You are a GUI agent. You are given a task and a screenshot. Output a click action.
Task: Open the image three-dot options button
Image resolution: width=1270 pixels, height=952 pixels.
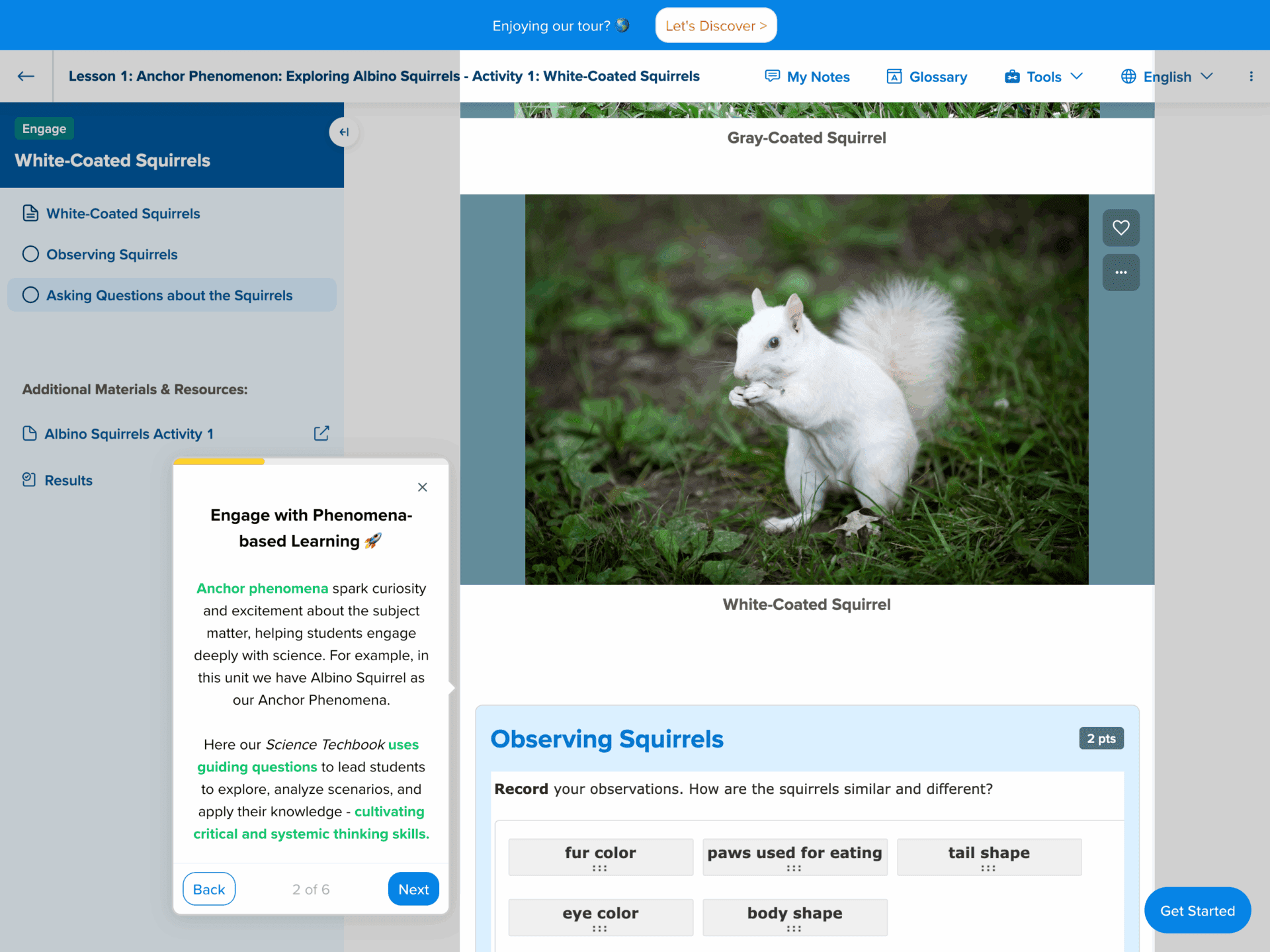[x=1121, y=273]
